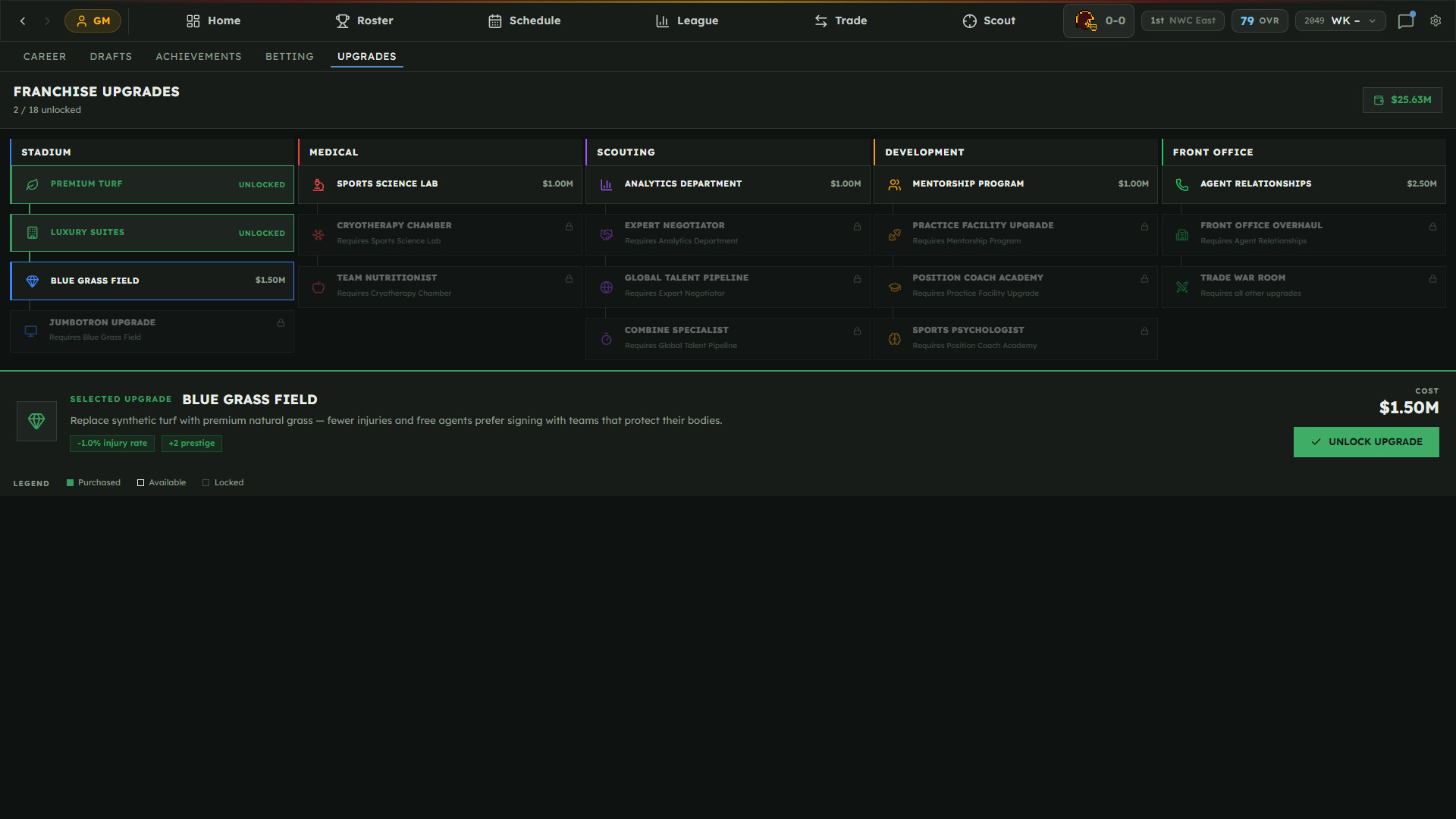Open the Schedule menu
Image resolution: width=1456 pixels, height=819 pixels.
(x=524, y=21)
